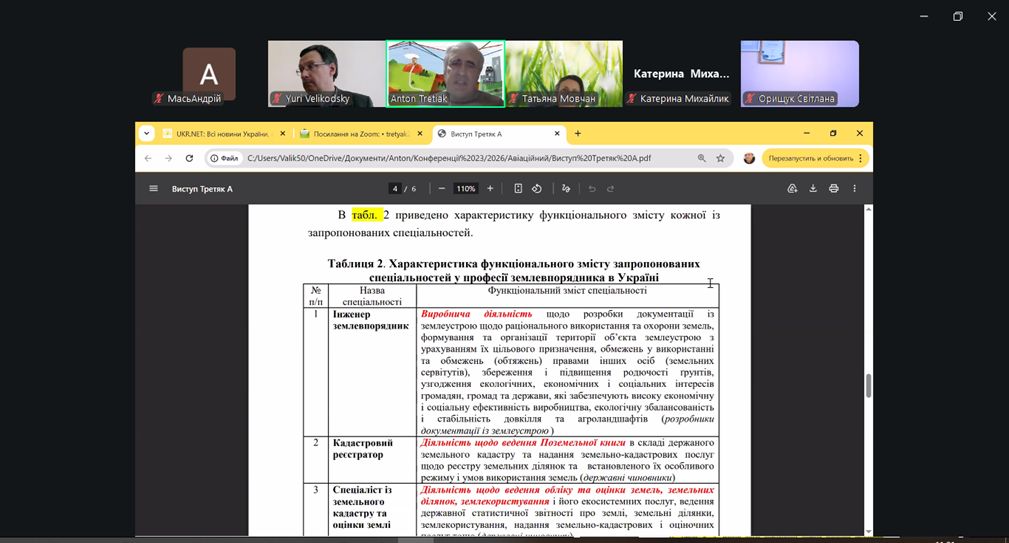Open browser menu beside the update button
The image size is (1009, 543).
point(861,158)
